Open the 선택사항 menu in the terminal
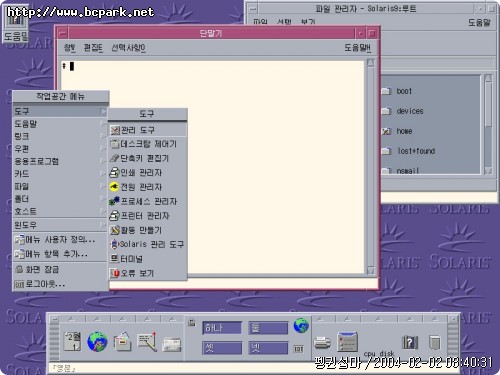This screenshot has height=375, width=500. [128, 48]
